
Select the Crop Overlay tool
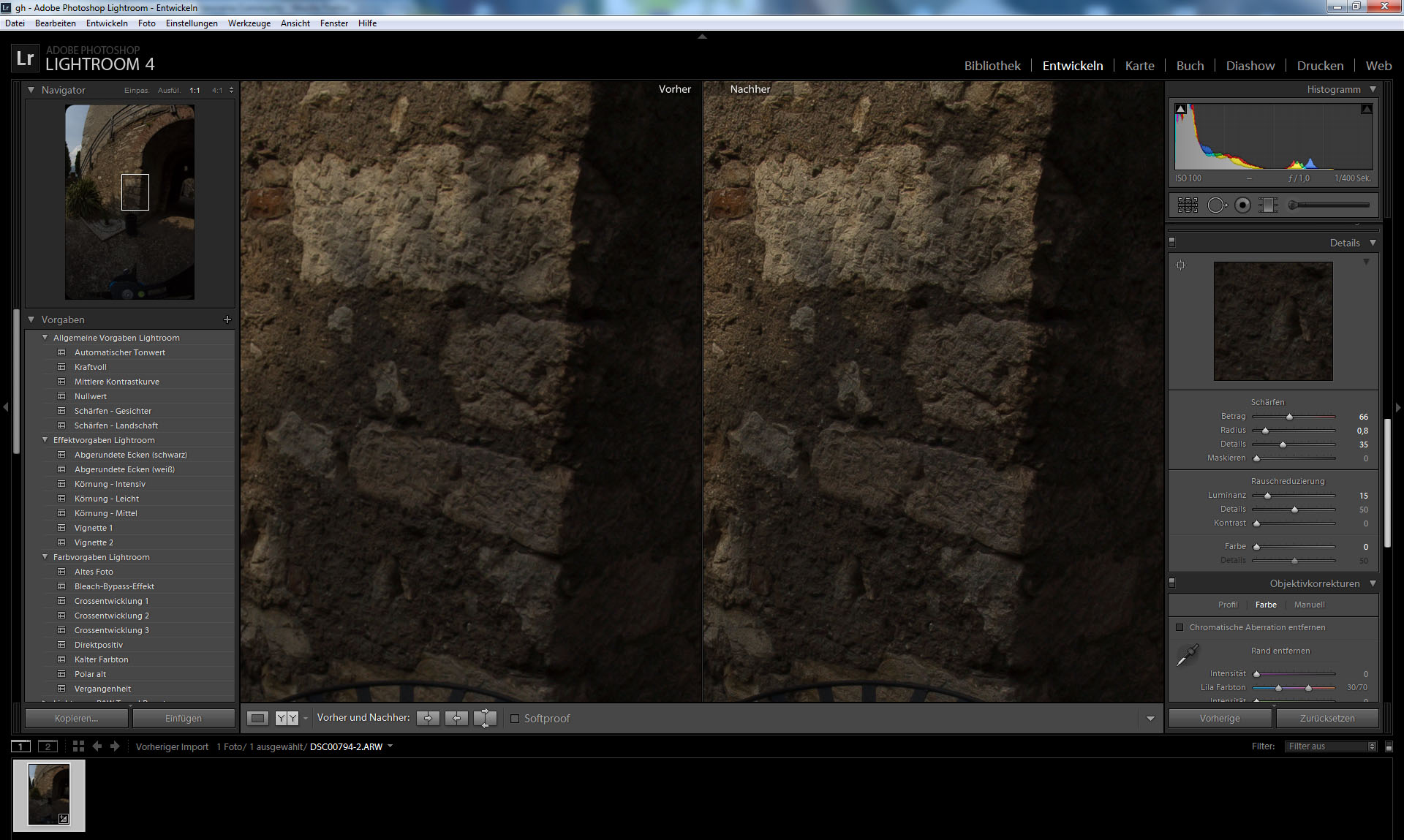1188,205
